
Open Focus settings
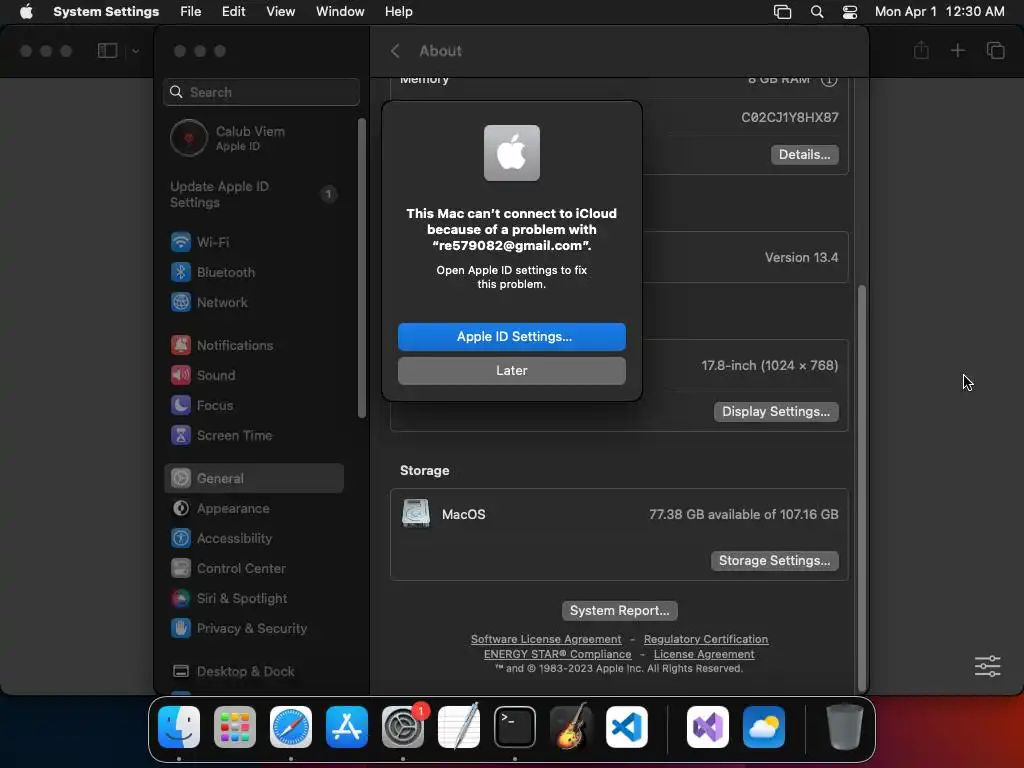pos(255,405)
